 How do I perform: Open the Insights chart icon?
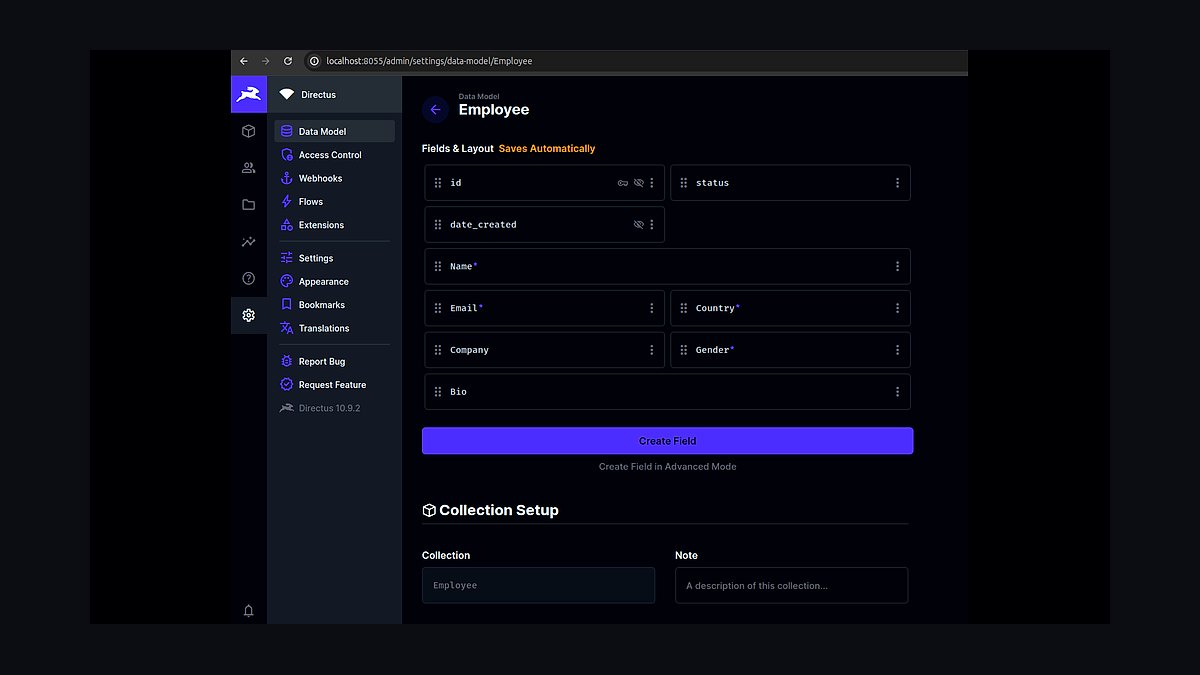point(249,242)
